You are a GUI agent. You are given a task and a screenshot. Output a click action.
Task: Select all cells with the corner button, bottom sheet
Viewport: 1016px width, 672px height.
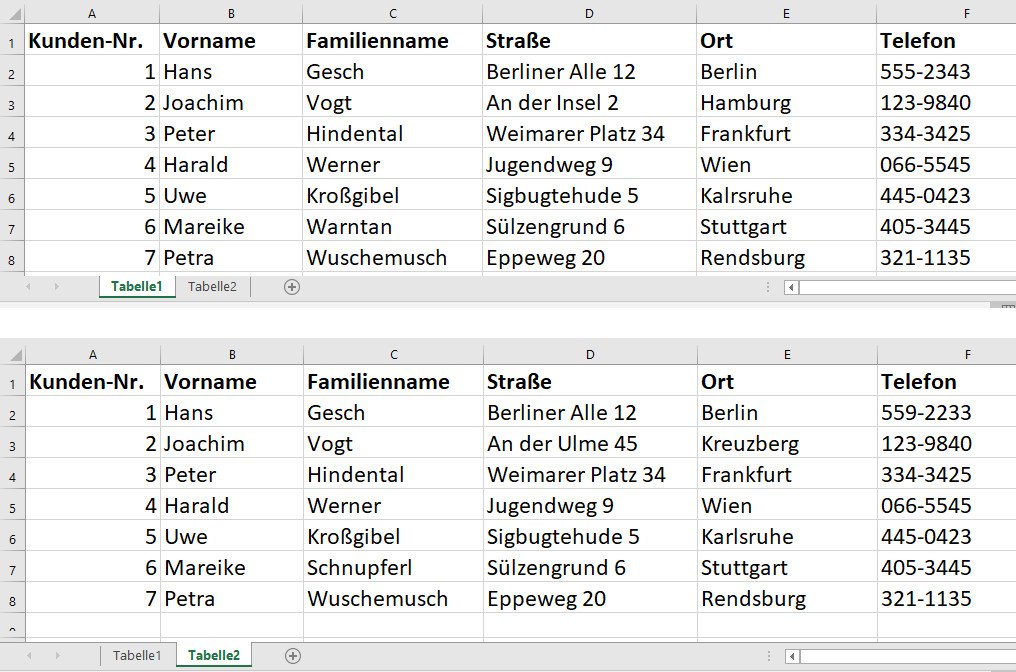(x=12, y=354)
